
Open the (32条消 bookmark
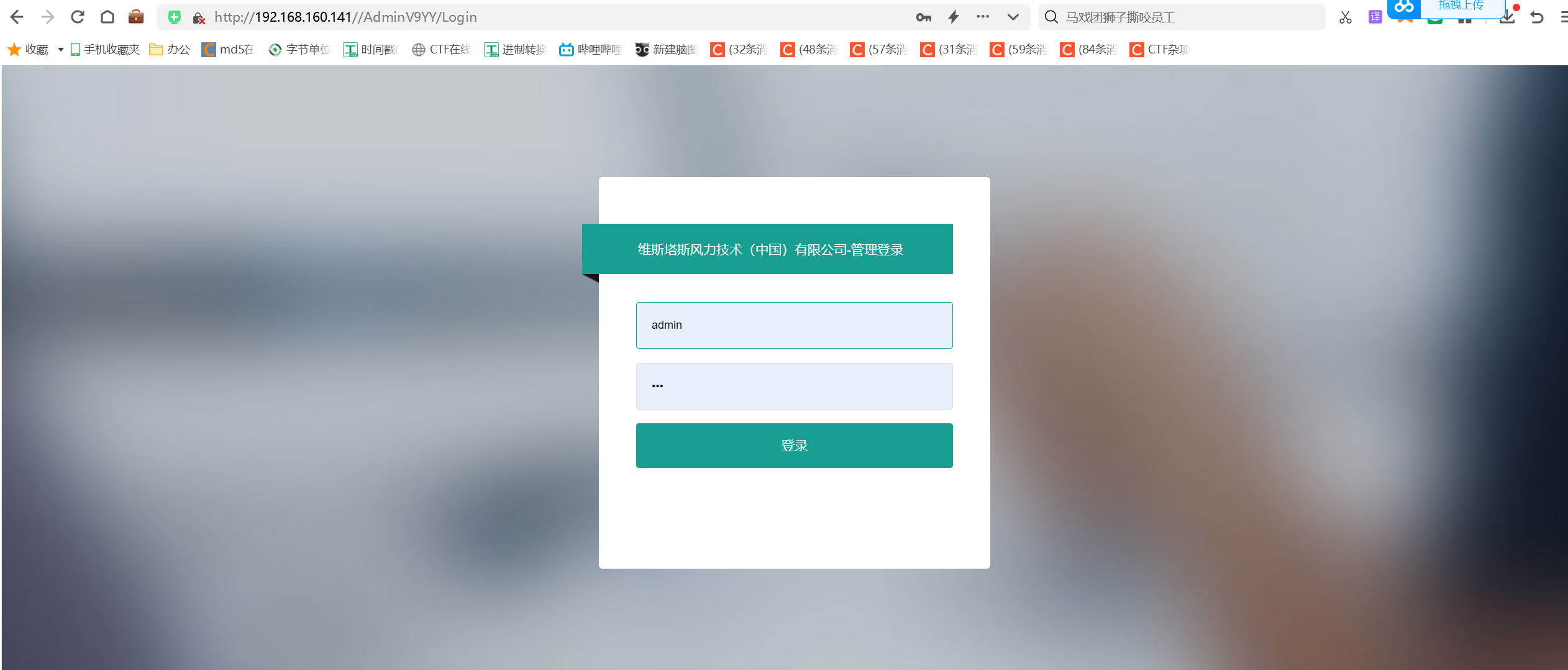739,49
